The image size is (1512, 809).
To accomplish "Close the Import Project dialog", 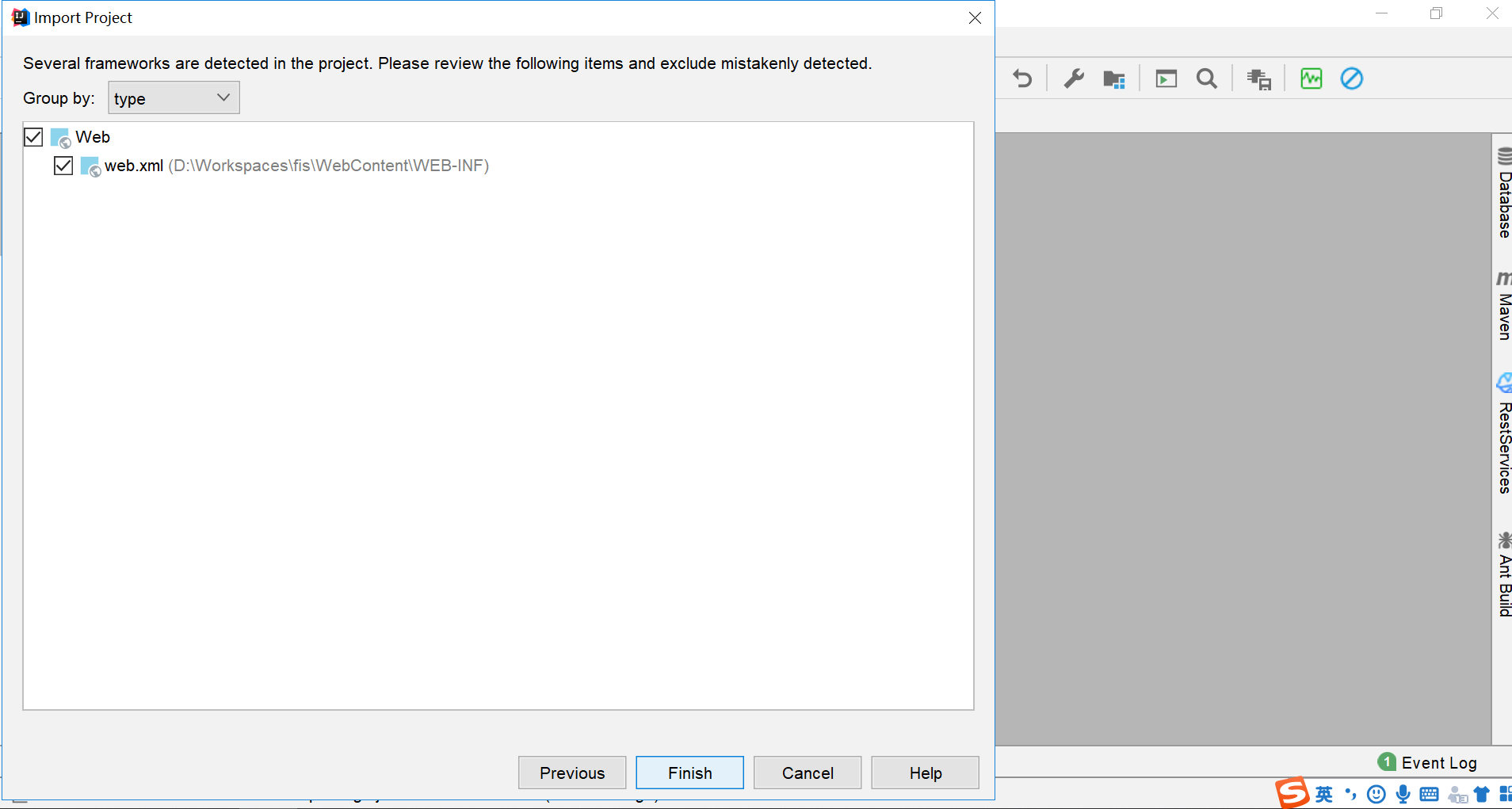I will pyautogui.click(x=975, y=17).
